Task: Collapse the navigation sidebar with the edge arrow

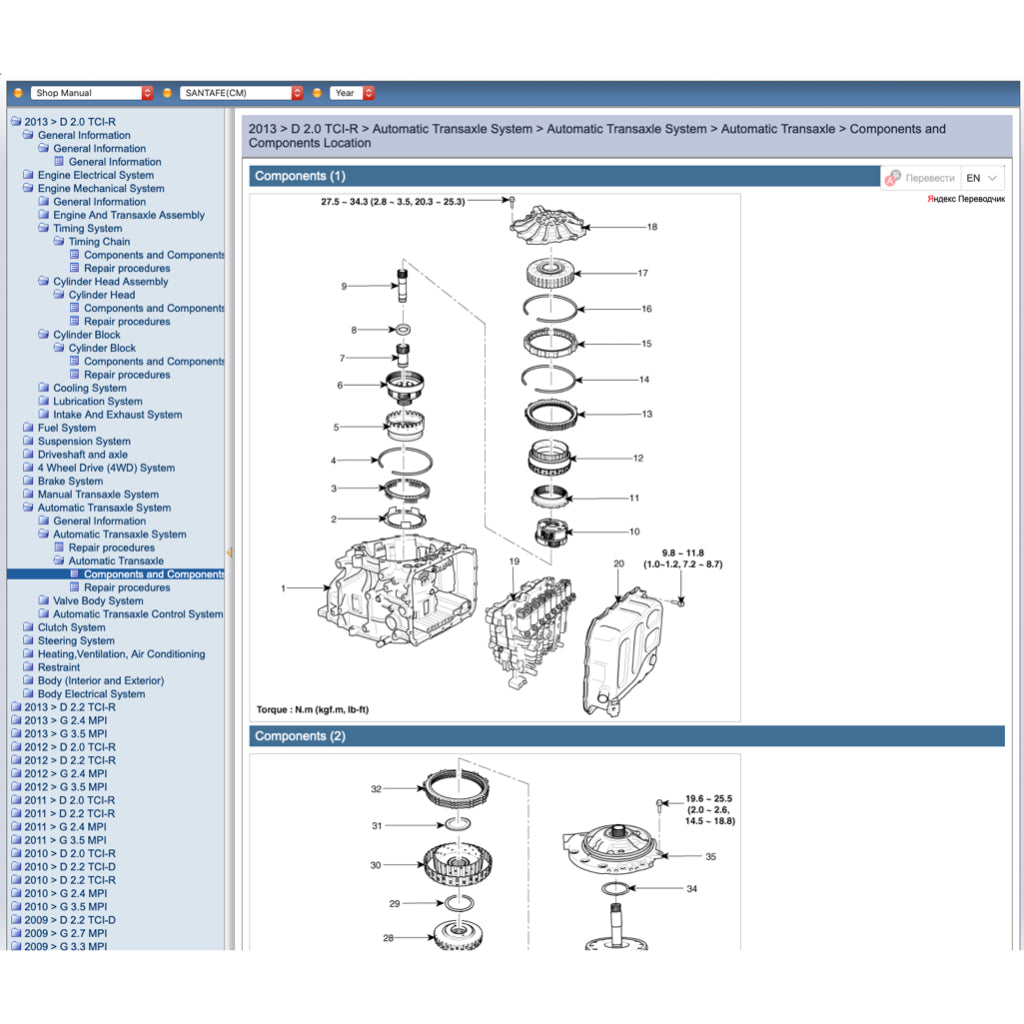Action: tap(230, 550)
